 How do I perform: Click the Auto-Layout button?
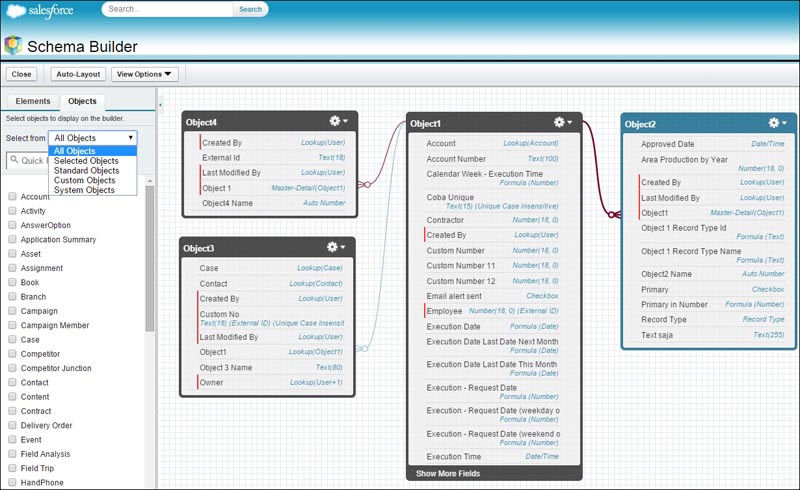click(78, 74)
